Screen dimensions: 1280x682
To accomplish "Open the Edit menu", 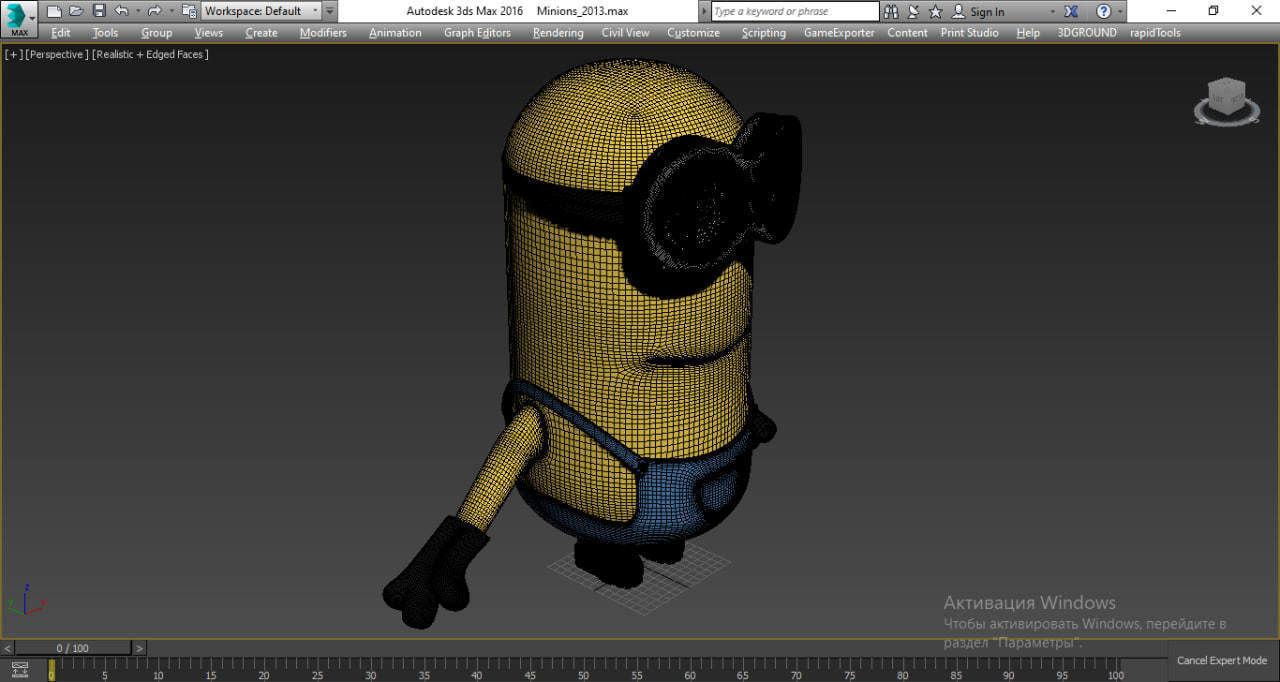I will pyautogui.click(x=61, y=32).
